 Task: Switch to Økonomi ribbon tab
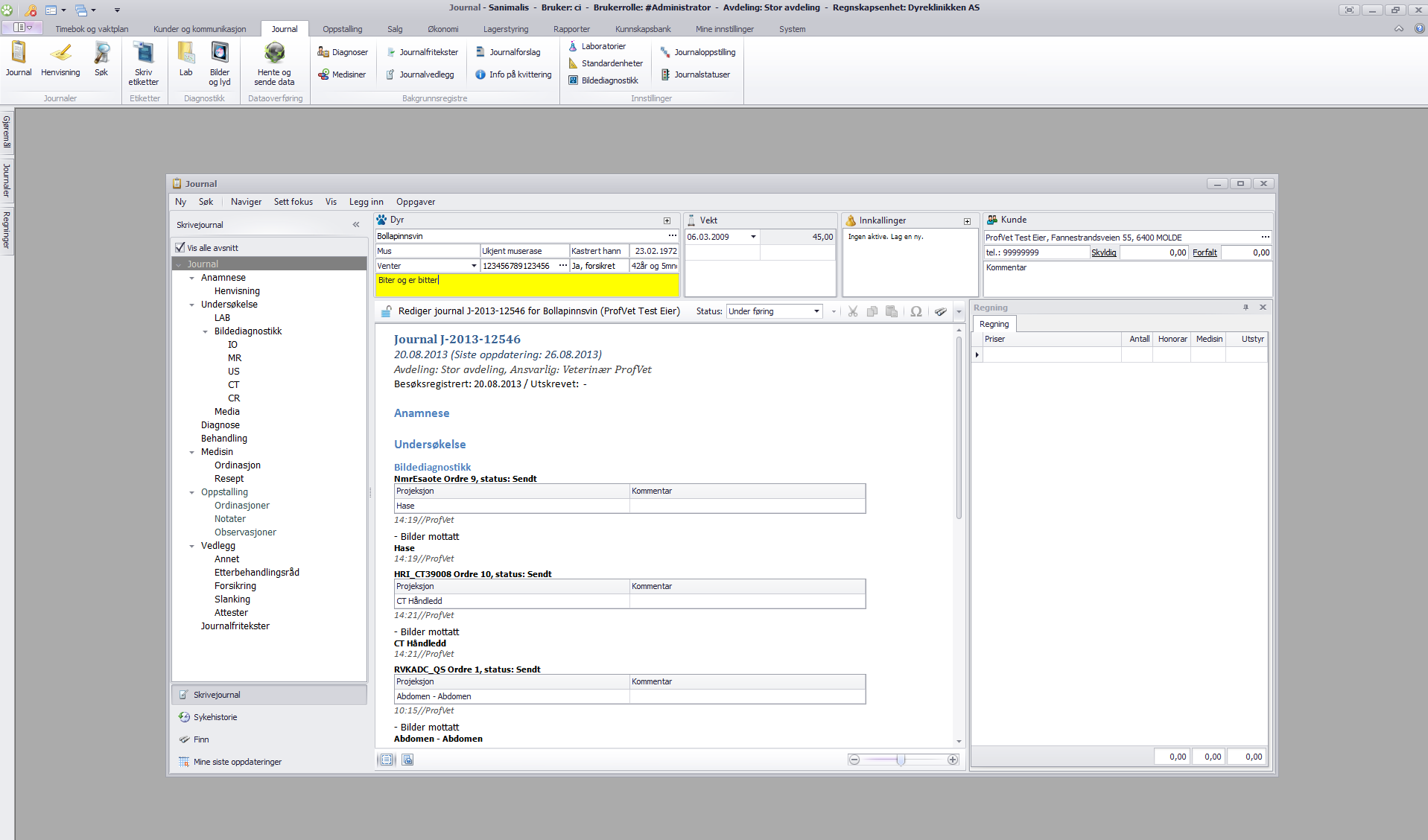coord(442,29)
